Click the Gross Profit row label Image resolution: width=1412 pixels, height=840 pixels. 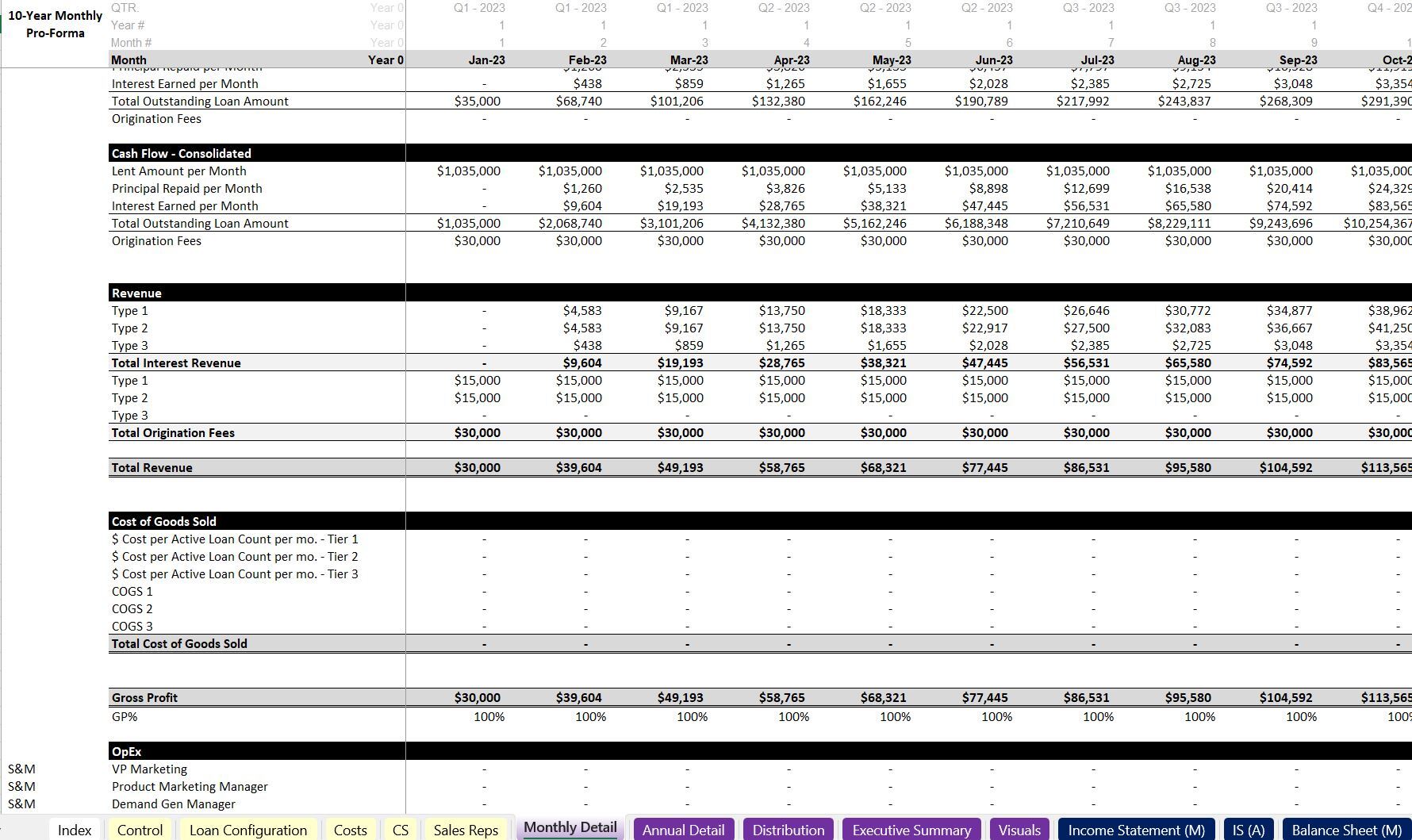(x=144, y=697)
